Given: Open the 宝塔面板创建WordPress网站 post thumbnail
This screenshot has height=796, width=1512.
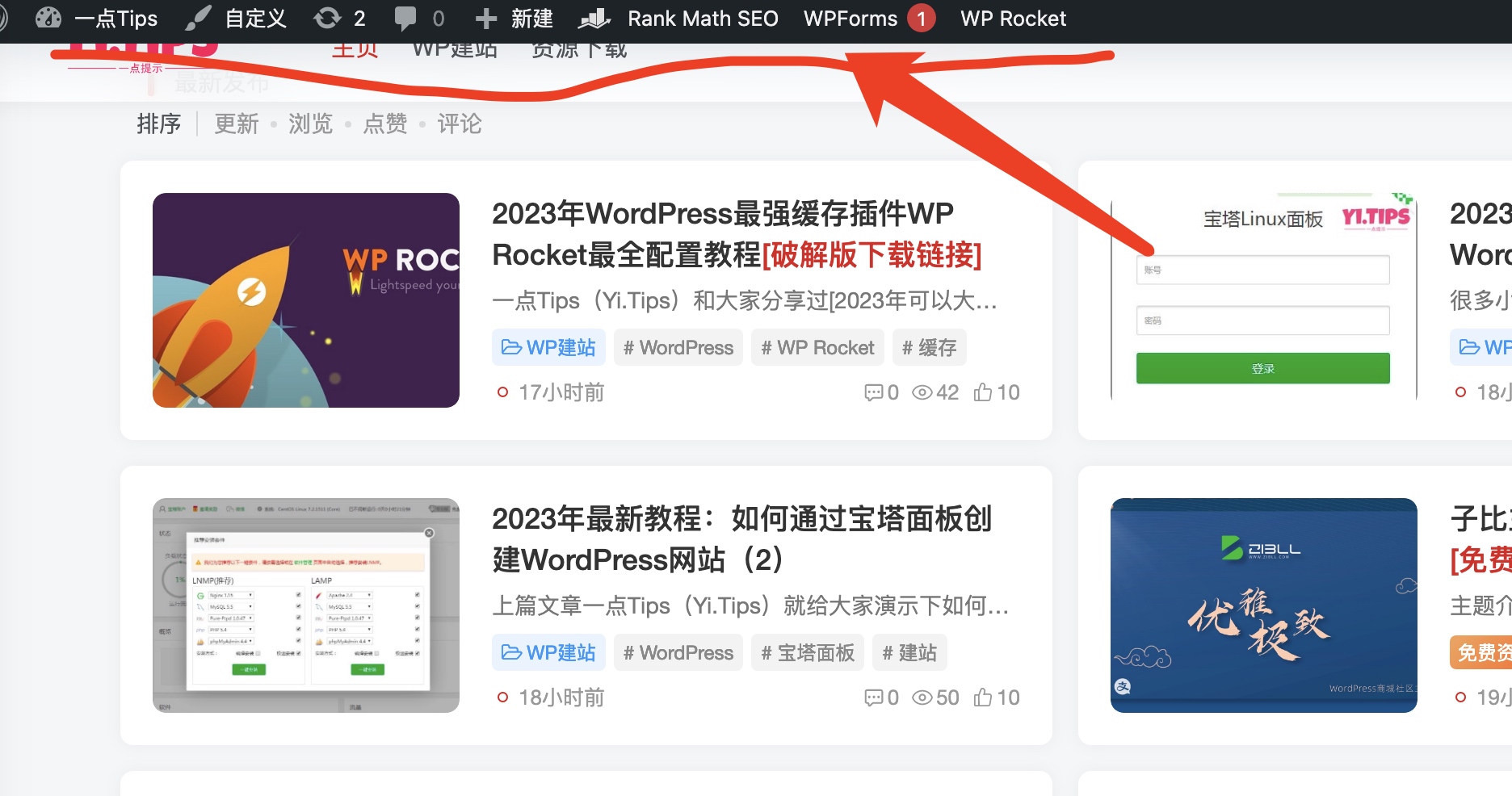Looking at the screenshot, I should tap(306, 605).
